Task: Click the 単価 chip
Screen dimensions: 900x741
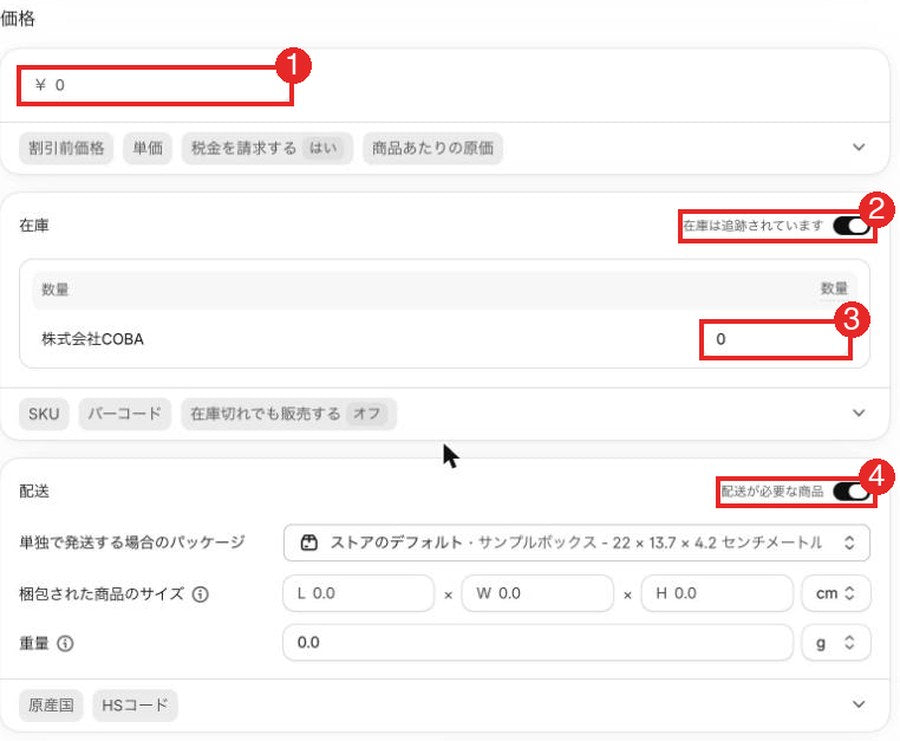Action: [x=148, y=148]
